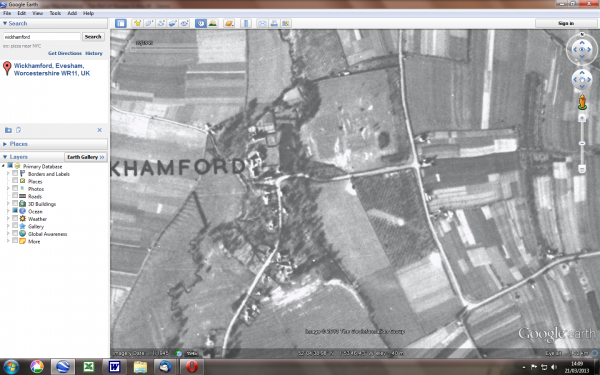Select the Ruler tool
Screen dimensions: 600x375
(x=246, y=23)
